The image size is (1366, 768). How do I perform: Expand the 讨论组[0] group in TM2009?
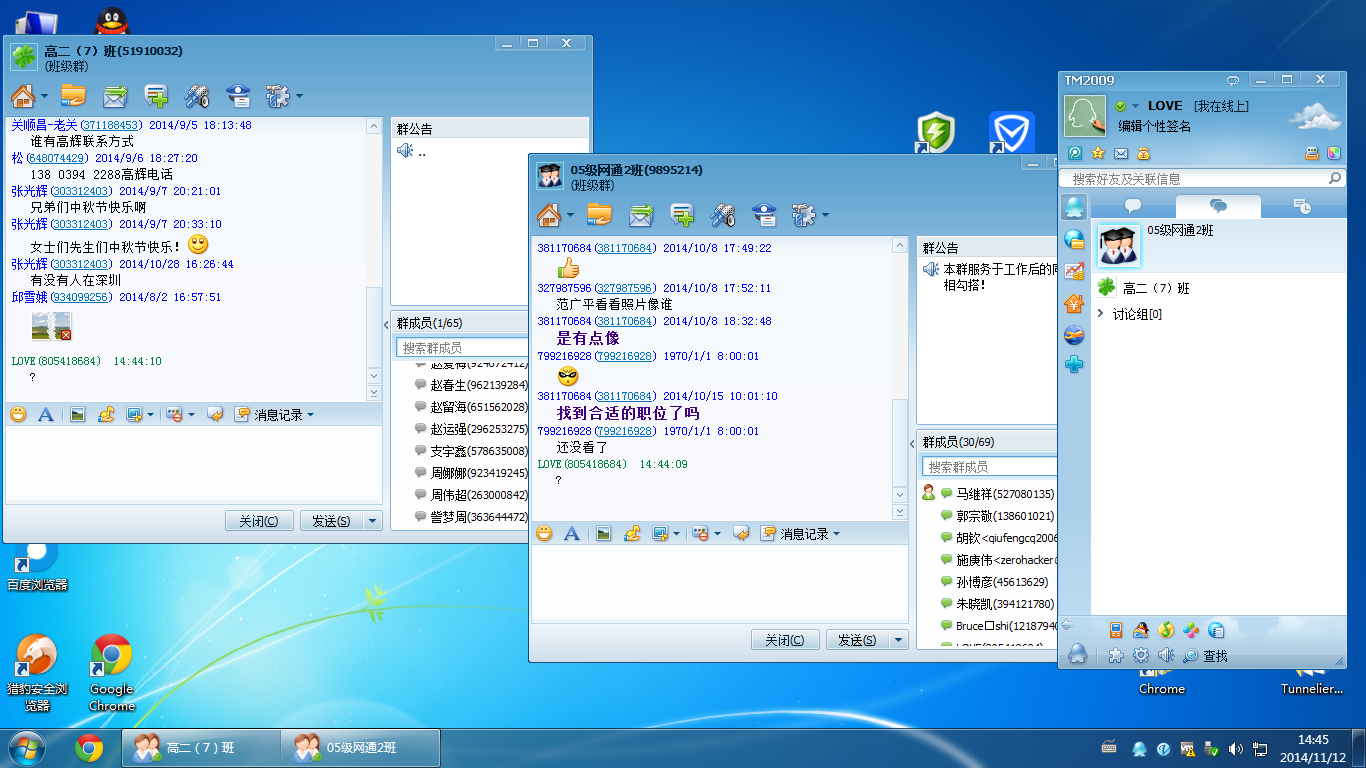point(1101,314)
